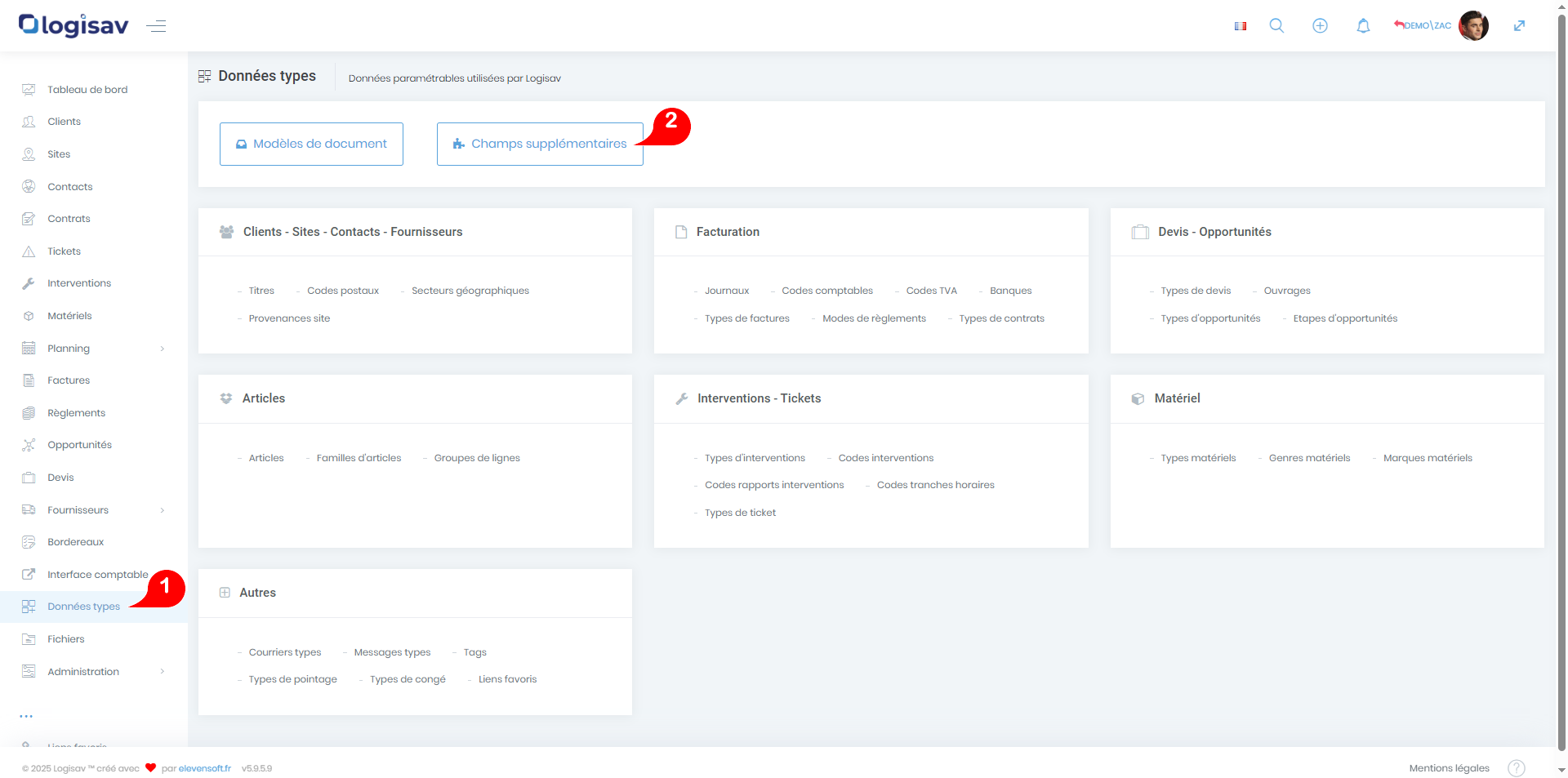
Task: Click the page vertical scrollbar
Action: pos(1561,327)
